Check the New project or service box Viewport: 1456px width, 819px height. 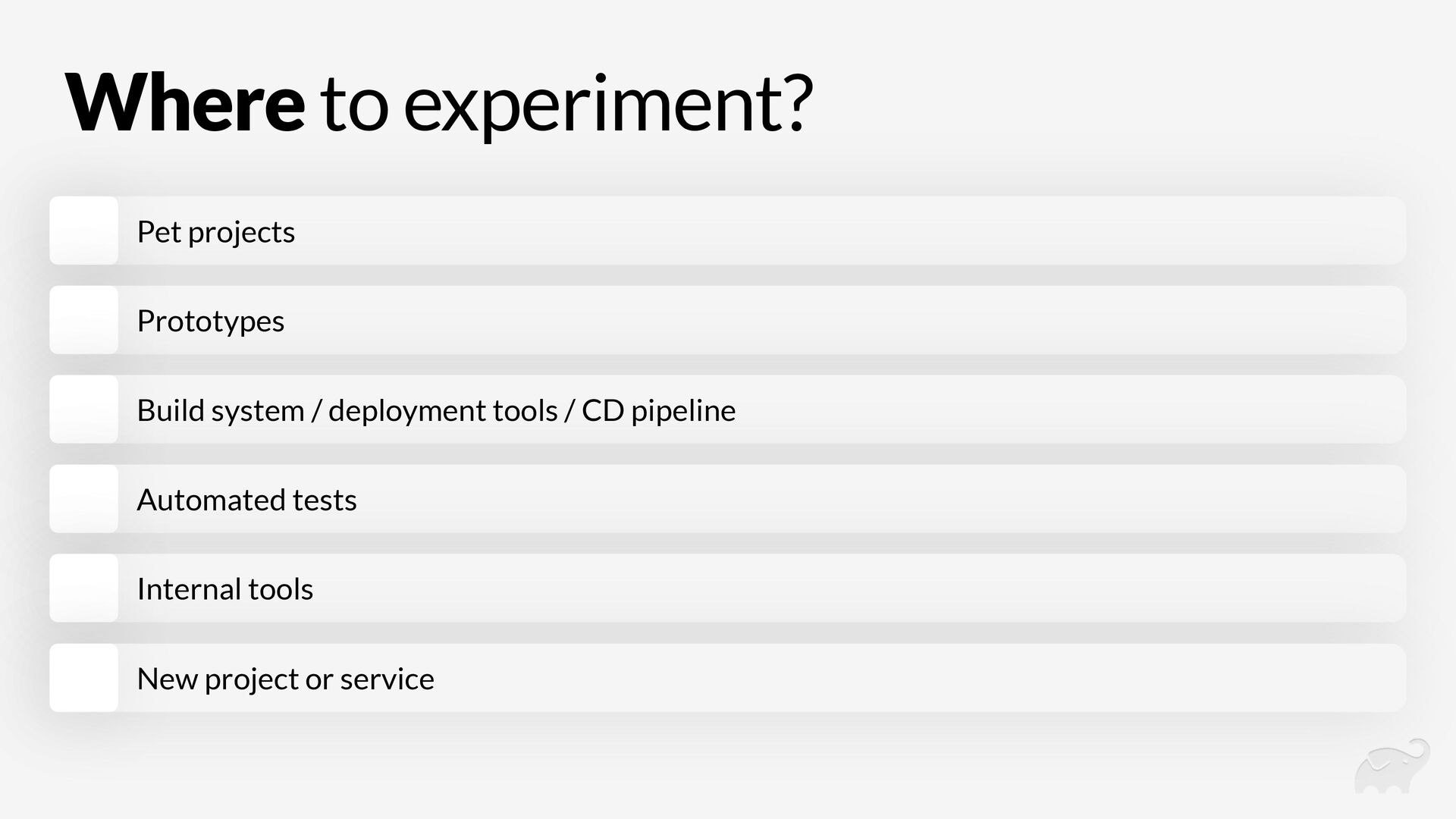pos(83,678)
